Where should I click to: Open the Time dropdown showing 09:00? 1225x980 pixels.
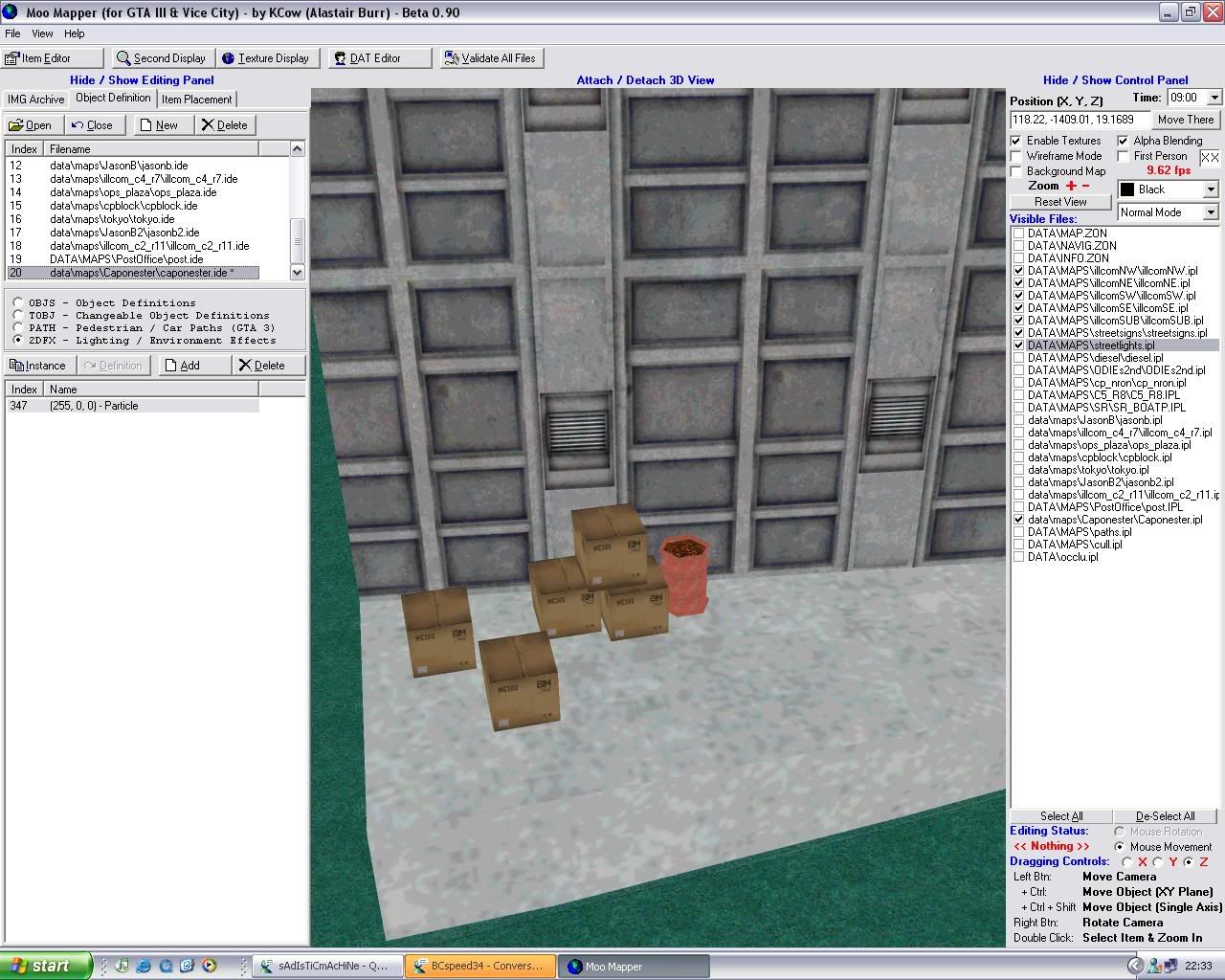click(x=1215, y=97)
